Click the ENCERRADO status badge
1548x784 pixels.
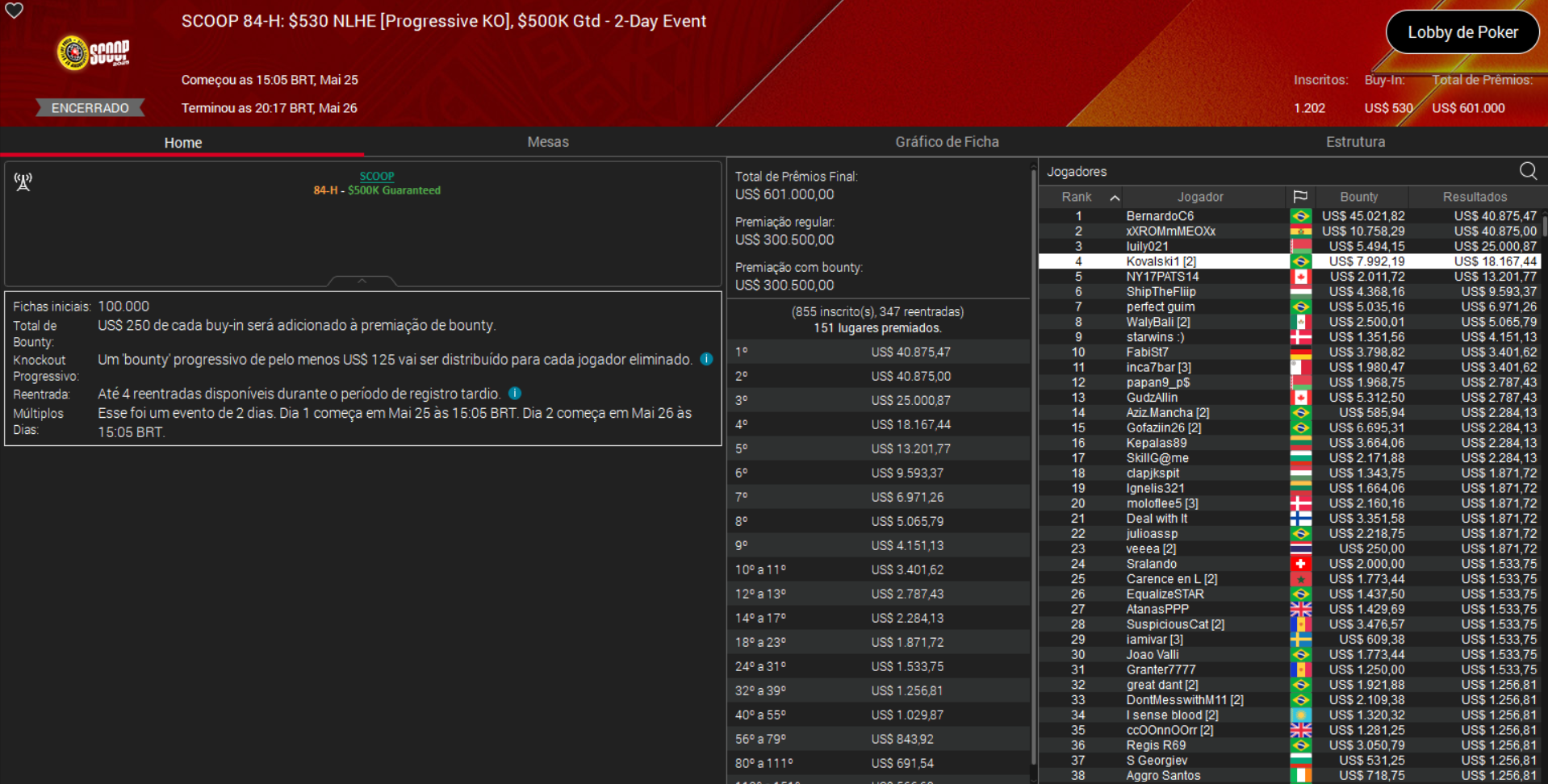(x=90, y=108)
